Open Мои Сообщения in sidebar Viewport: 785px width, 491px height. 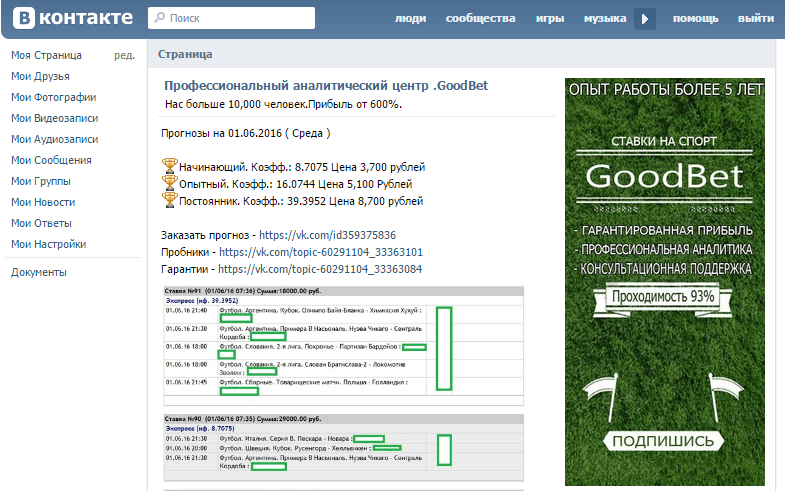pos(52,160)
